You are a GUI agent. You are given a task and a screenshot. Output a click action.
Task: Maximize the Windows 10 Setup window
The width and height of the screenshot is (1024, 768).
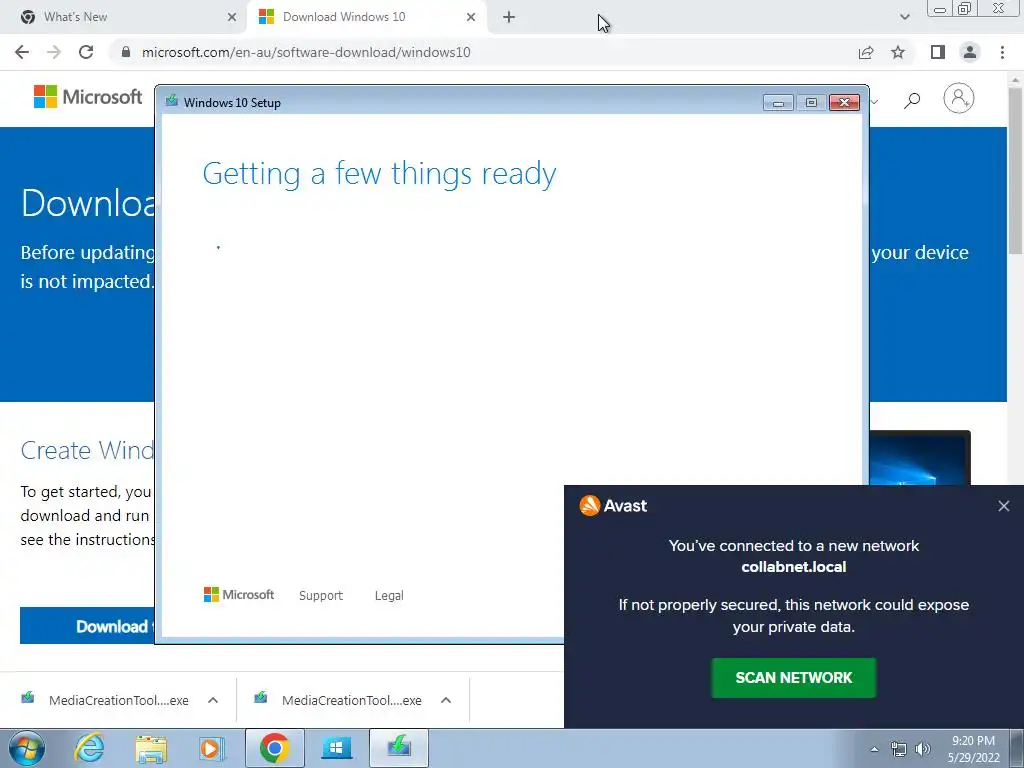tap(811, 103)
